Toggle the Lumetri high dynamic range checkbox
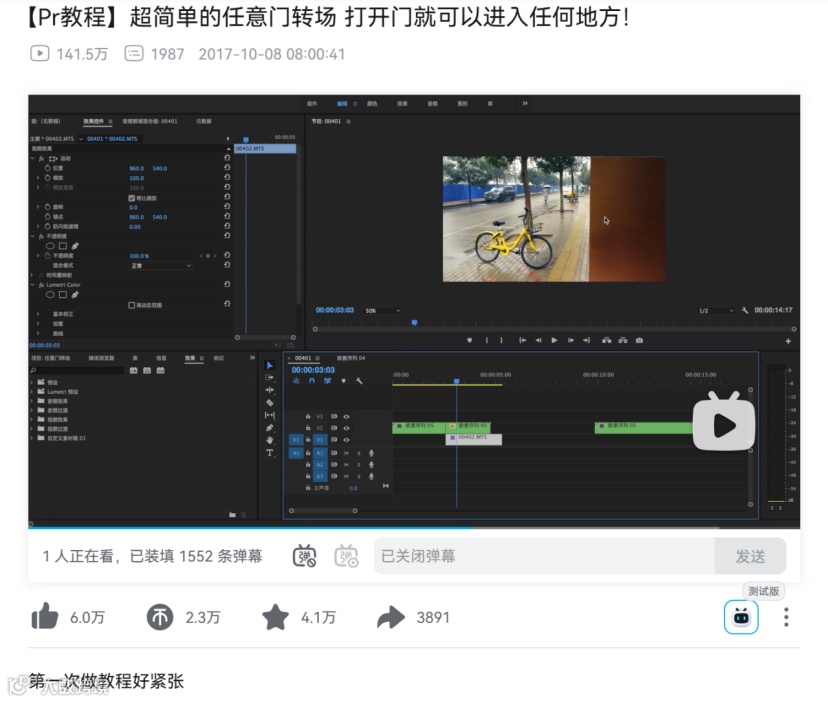Screen dimensions: 828x702 click(x=131, y=305)
